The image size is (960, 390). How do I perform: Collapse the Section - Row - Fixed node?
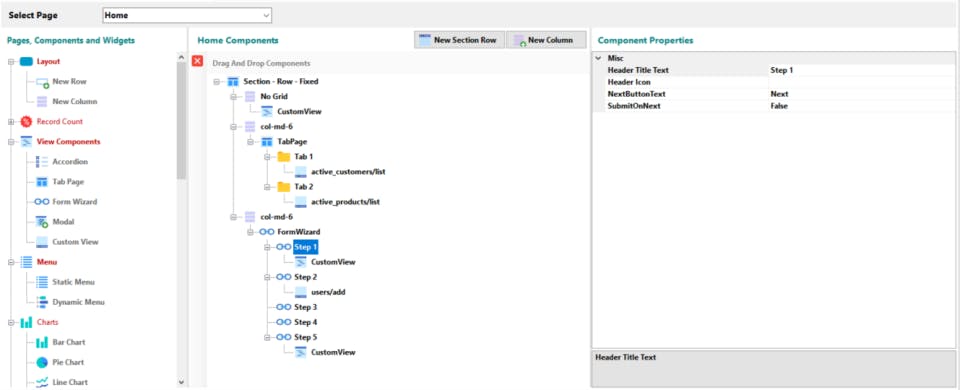point(217,81)
